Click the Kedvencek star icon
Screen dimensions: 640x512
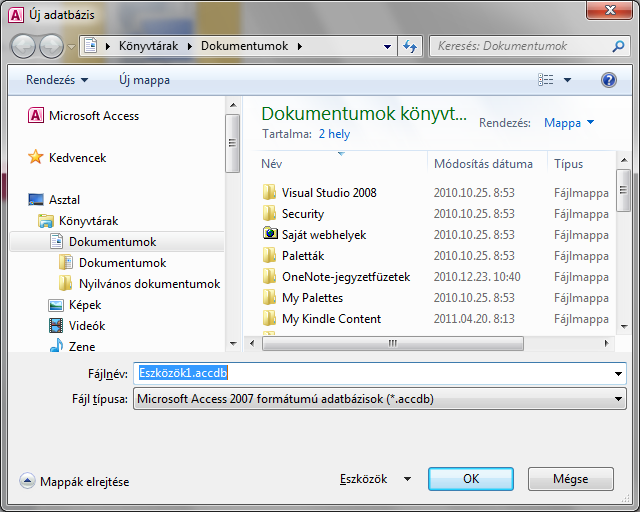click(x=36, y=157)
